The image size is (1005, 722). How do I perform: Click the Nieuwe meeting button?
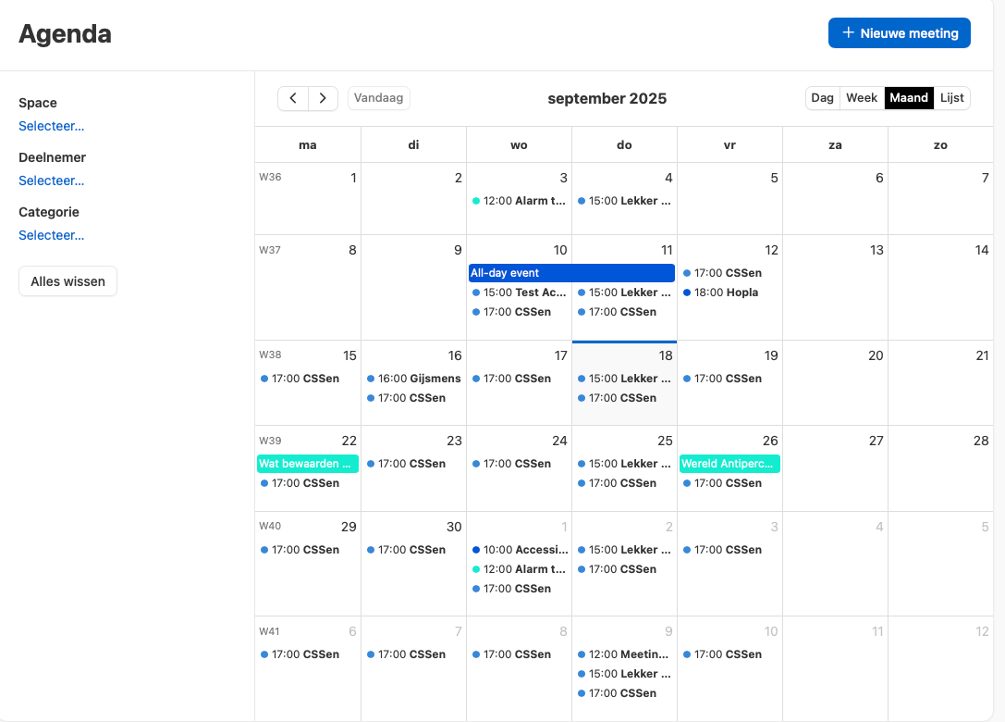[x=899, y=33]
